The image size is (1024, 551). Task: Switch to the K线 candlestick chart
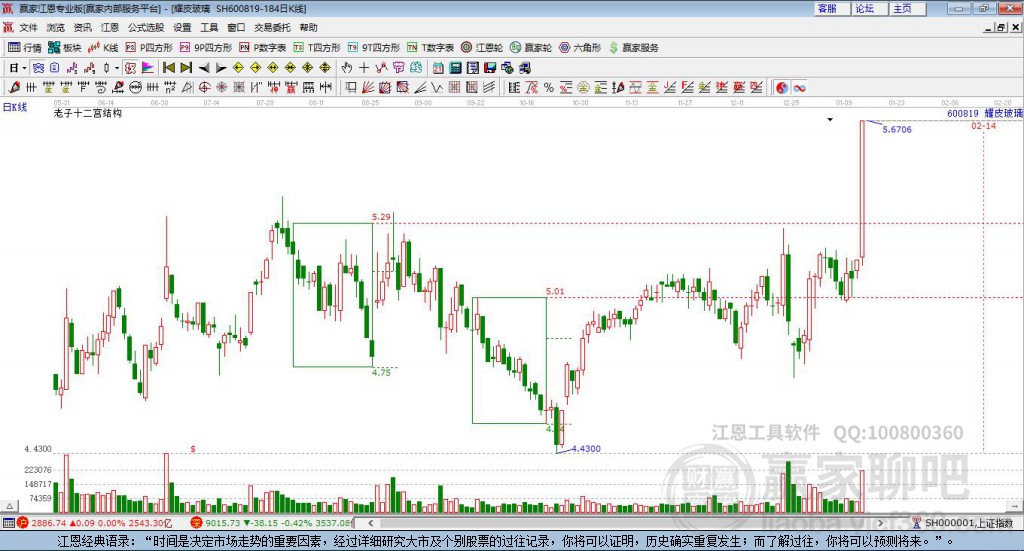pyautogui.click(x=103, y=48)
